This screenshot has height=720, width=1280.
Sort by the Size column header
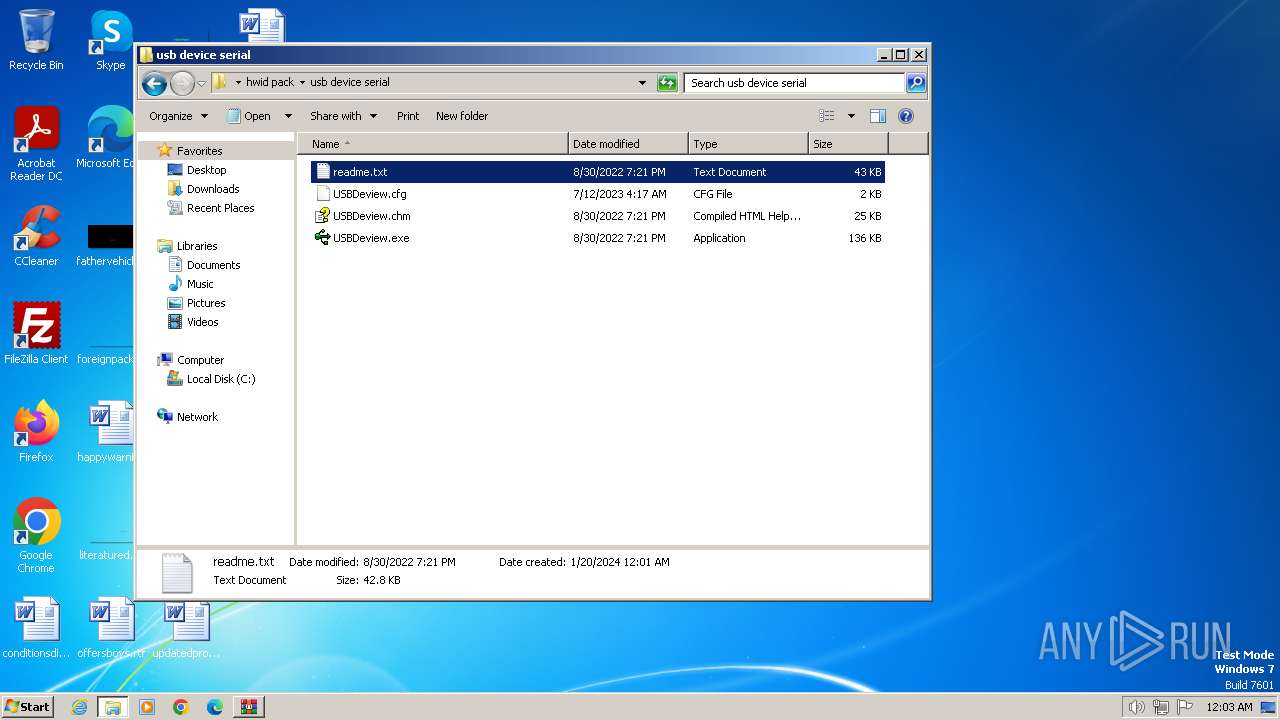tap(848, 144)
